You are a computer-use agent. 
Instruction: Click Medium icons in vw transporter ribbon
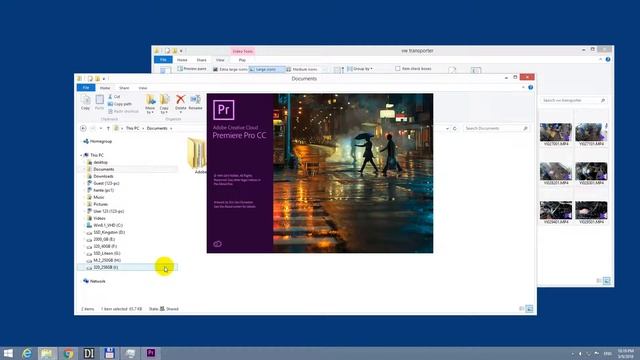302,69
